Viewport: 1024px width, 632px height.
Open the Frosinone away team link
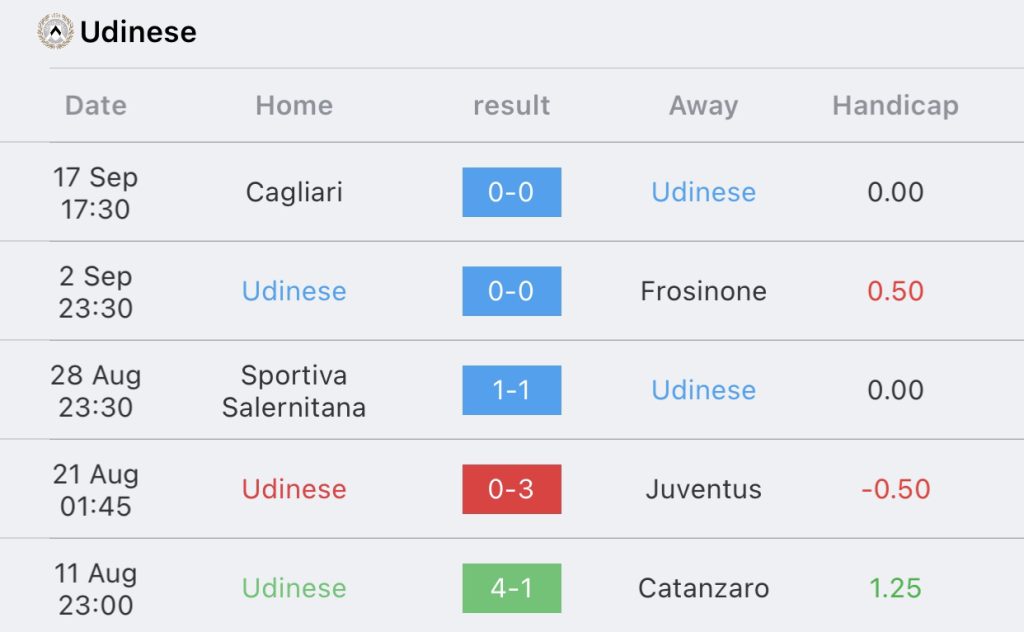point(703,291)
